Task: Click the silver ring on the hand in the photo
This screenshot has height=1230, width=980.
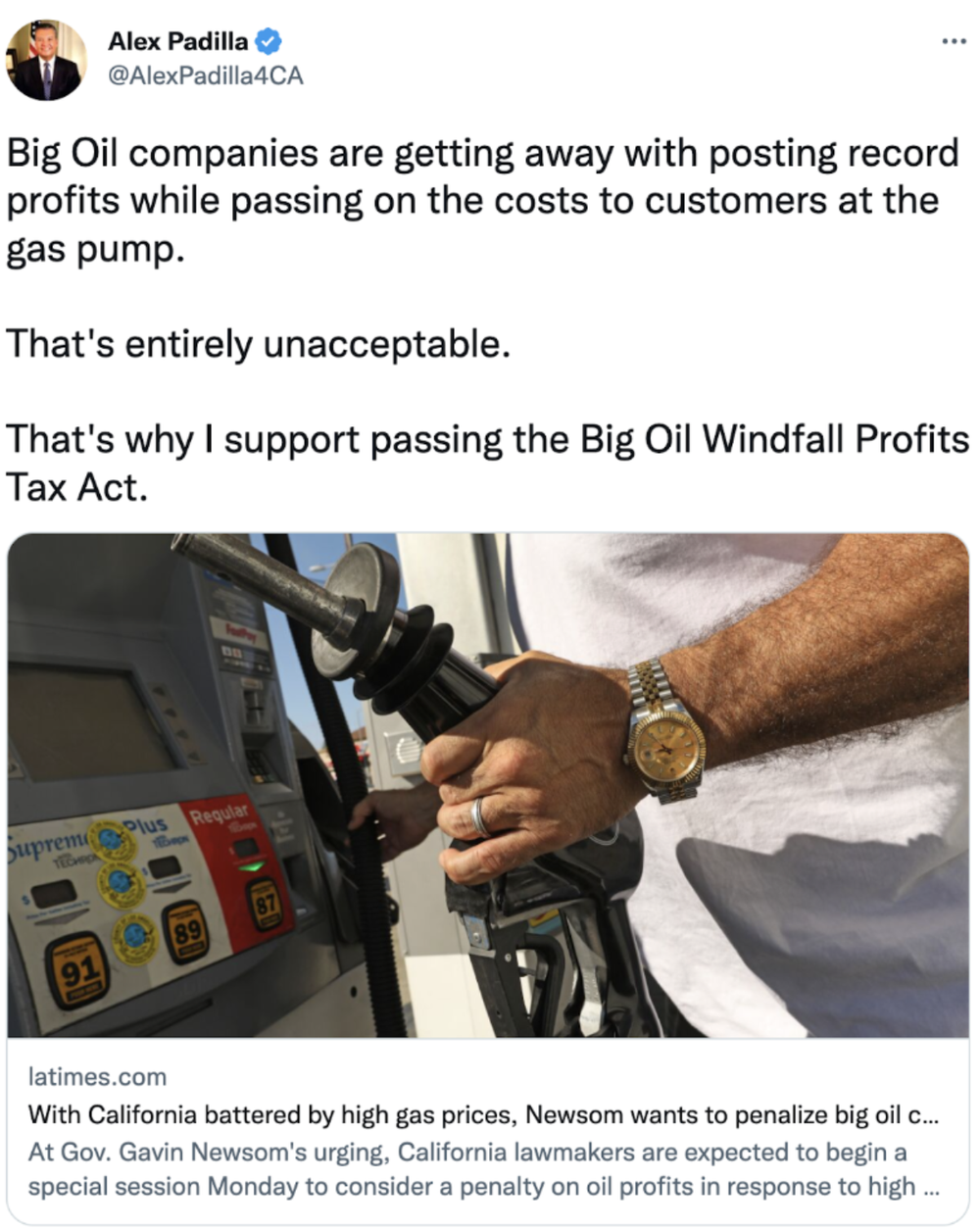Action: 478,815
